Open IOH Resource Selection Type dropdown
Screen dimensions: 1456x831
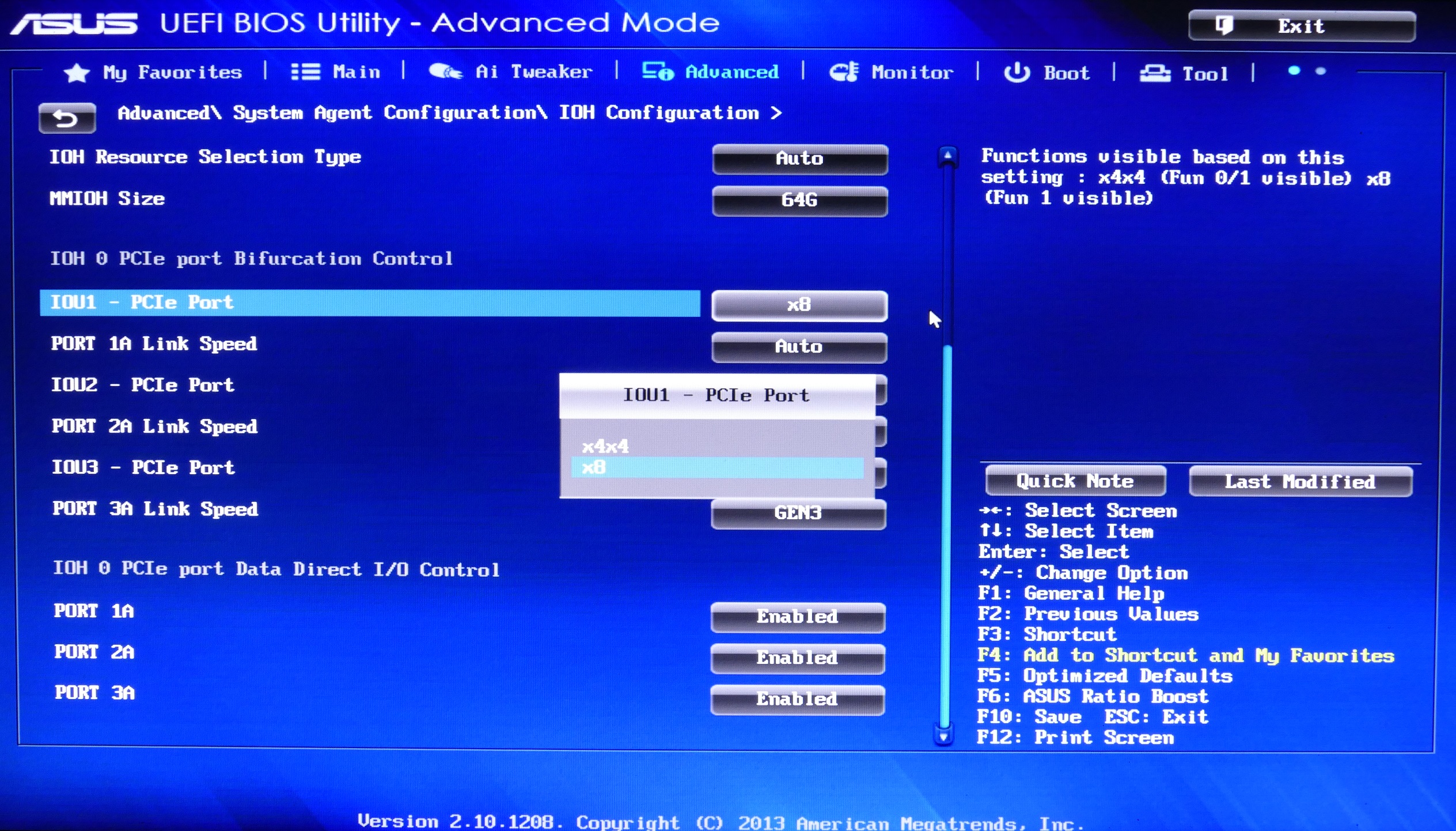point(800,159)
